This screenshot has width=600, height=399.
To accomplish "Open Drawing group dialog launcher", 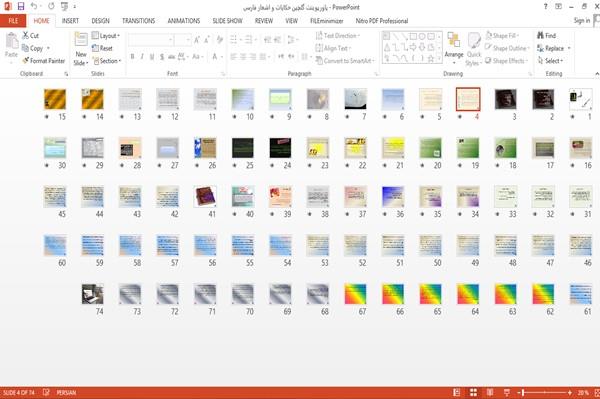I will click(x=530, y=74).
